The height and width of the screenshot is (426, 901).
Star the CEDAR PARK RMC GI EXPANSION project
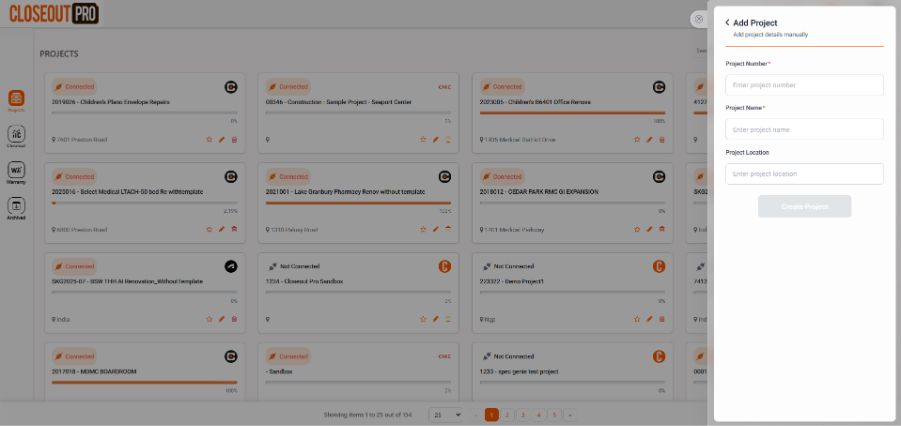pyautogui.click(x=637, y=229)
